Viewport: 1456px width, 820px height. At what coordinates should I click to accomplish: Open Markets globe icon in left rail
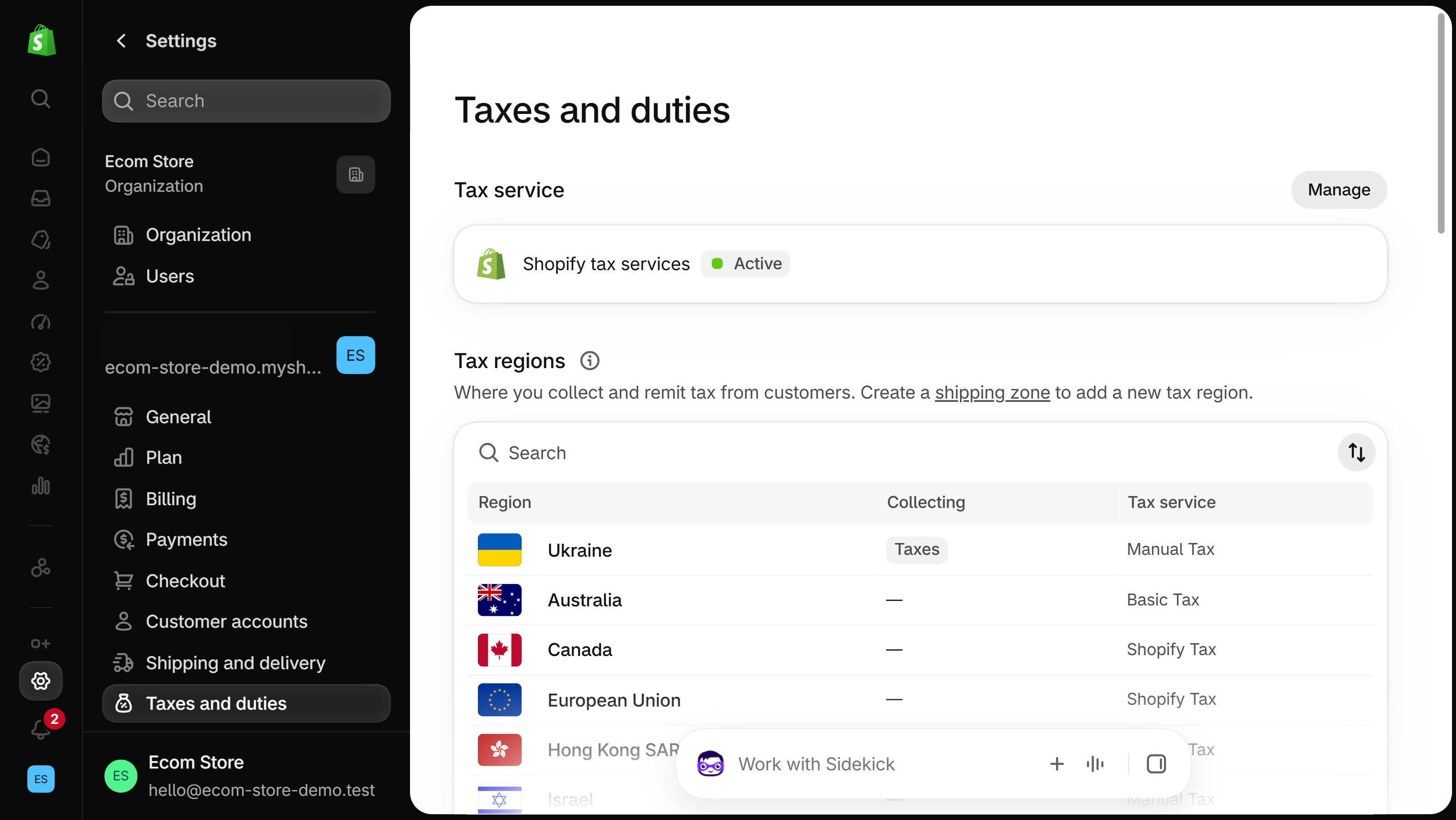pos(41,445)
